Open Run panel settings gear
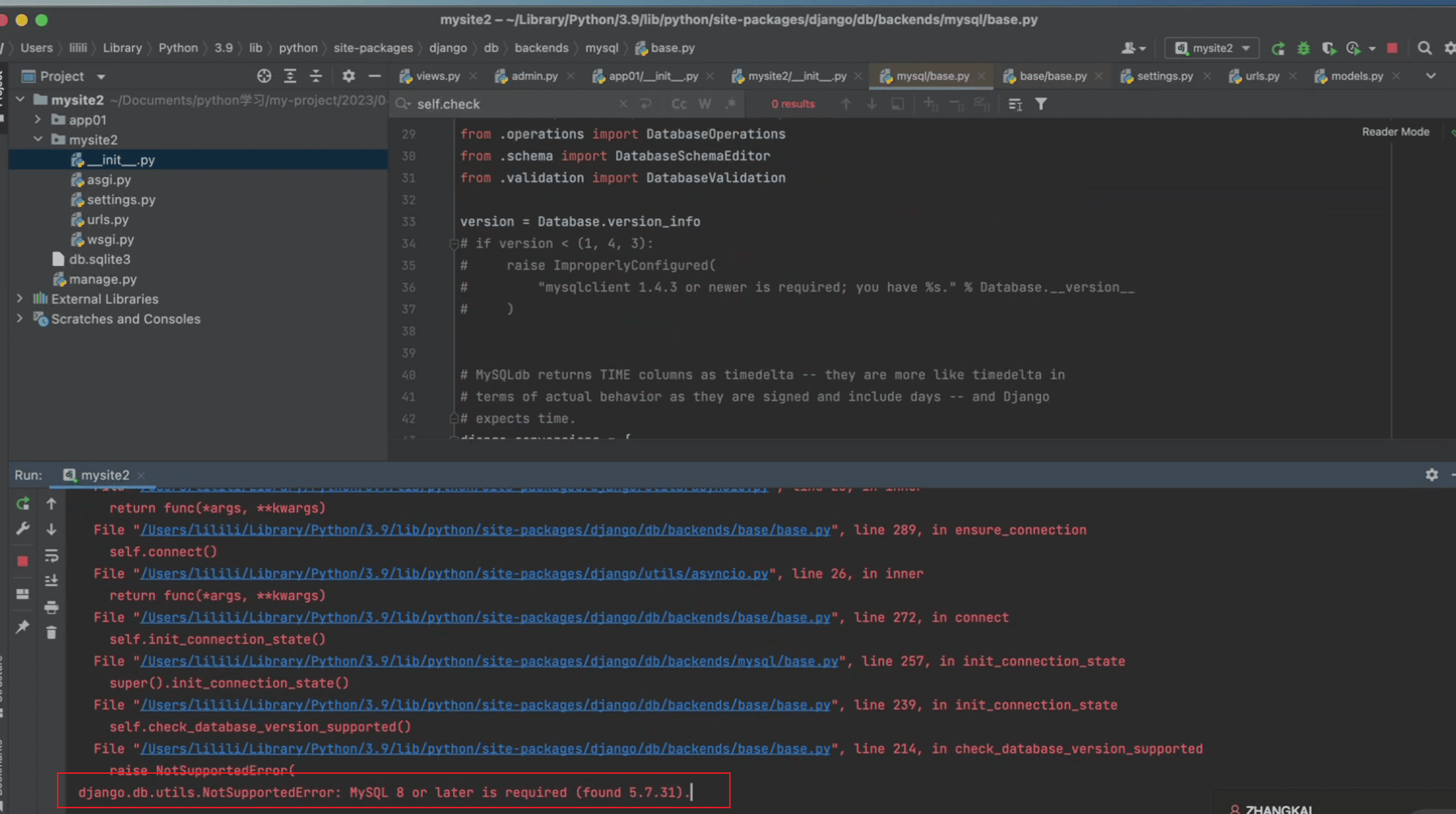The height and width of the screenshot is (814, 1456). click(1431, 475)
